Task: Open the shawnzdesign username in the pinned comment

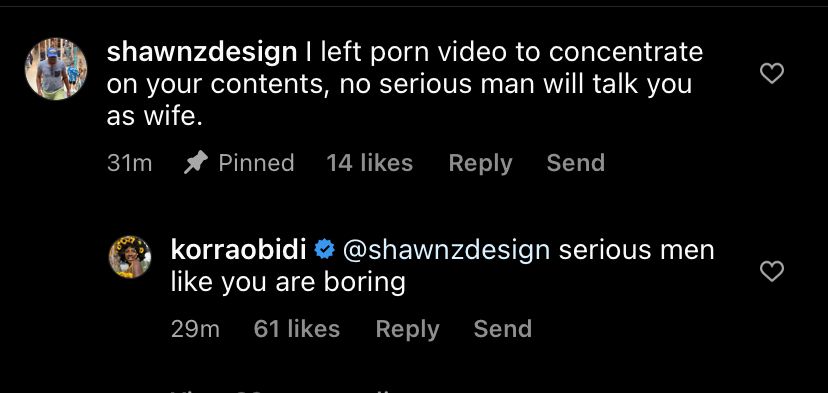Action: (202, 53)
